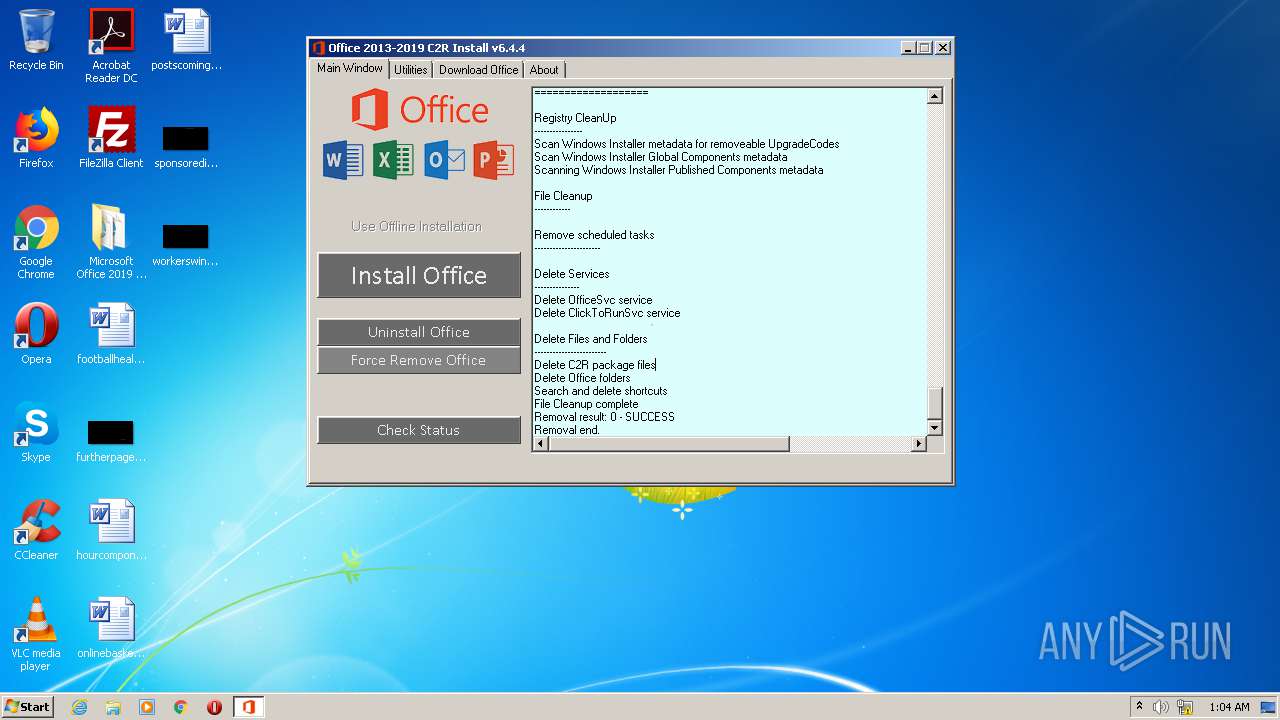The image size is (1280, 720).
Task: Open Internet Explorer from taskbar
Action: [79, 707]
